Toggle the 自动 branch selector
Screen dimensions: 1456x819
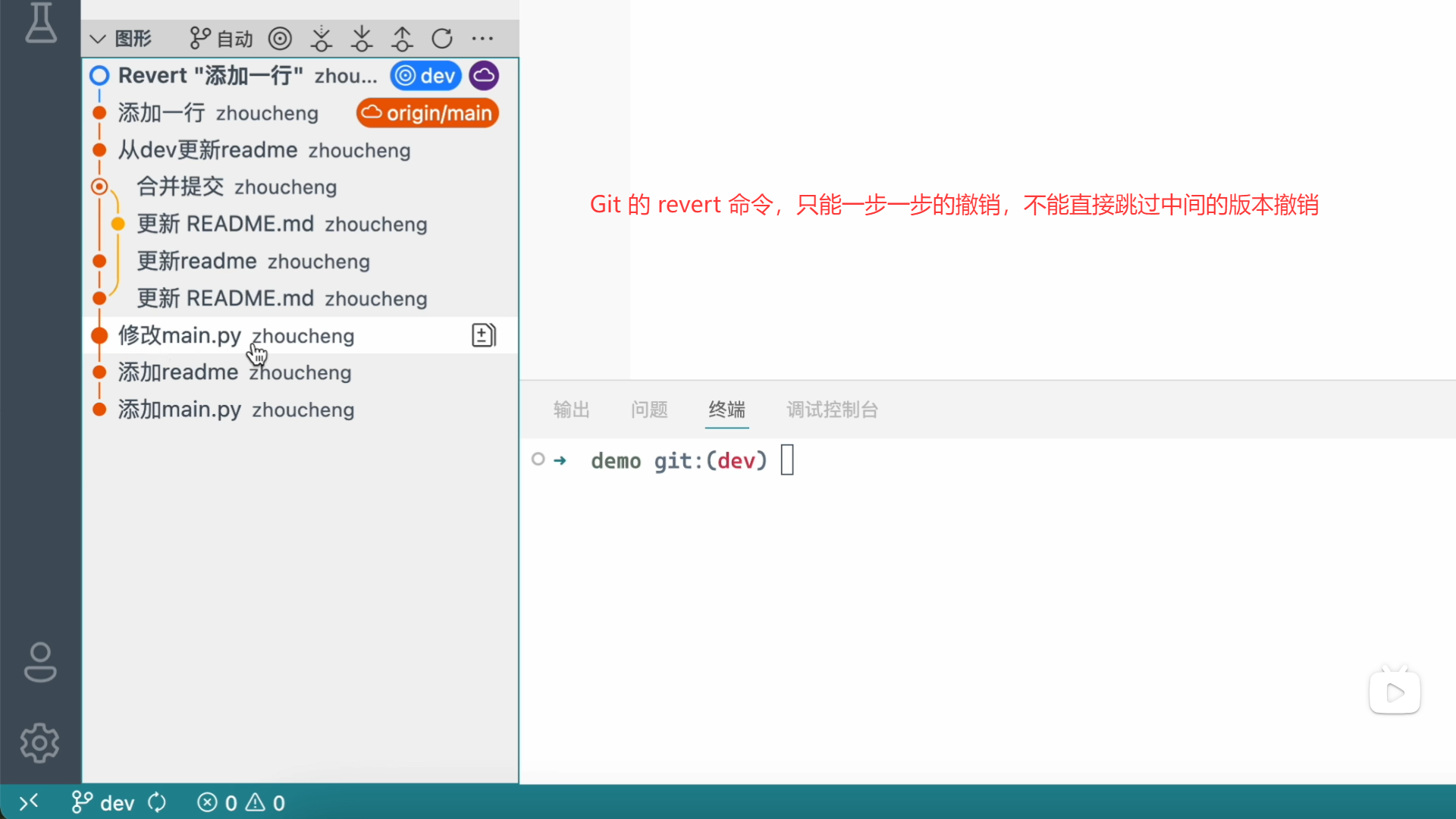click(221, 38)
